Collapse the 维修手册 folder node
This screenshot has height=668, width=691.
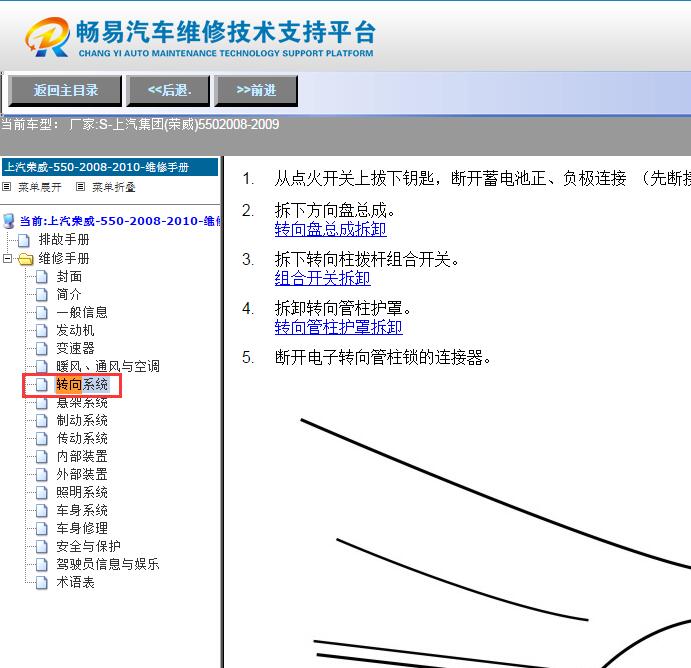point(7,258)
